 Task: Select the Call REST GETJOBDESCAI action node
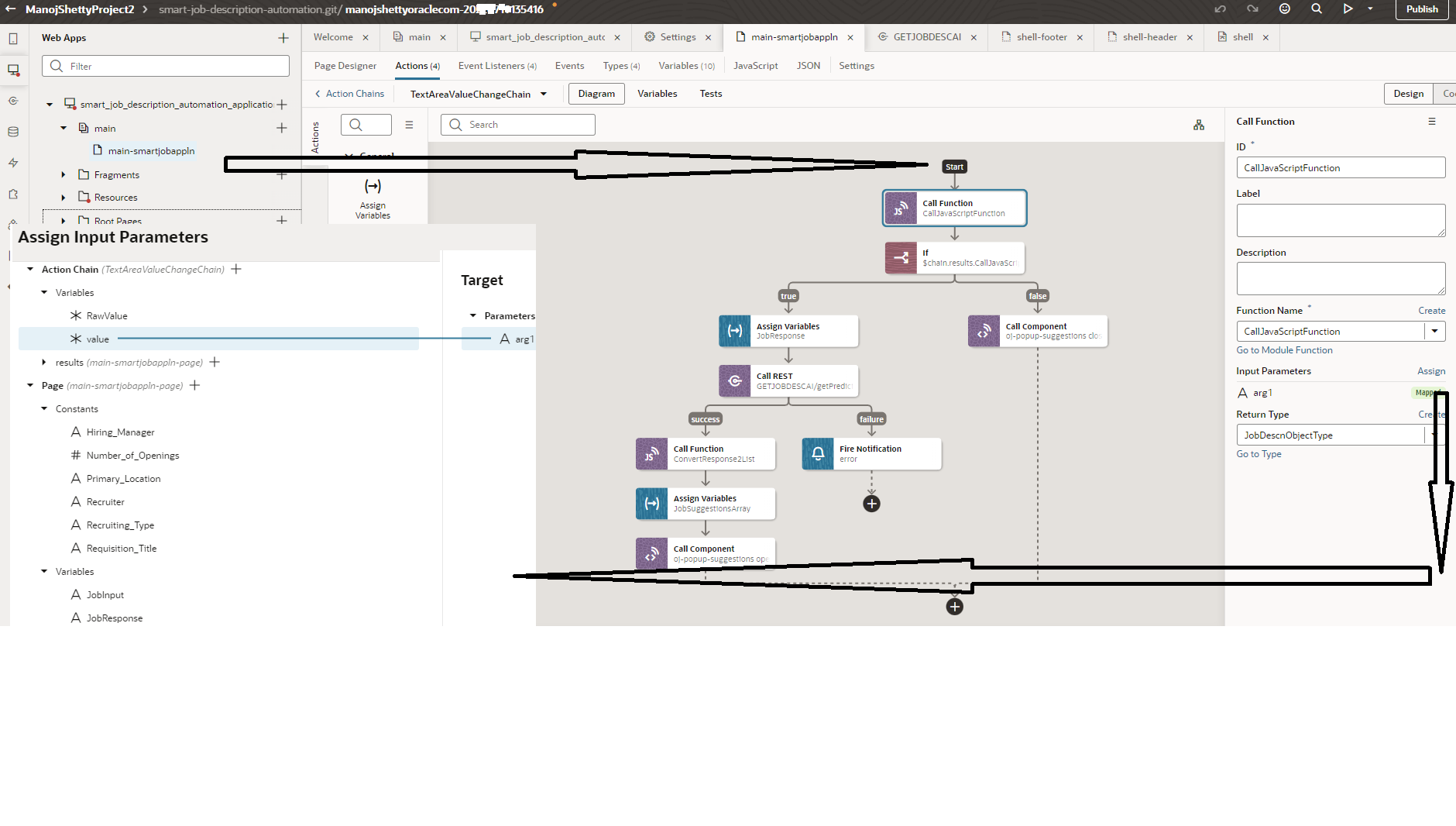click(788, 380)
